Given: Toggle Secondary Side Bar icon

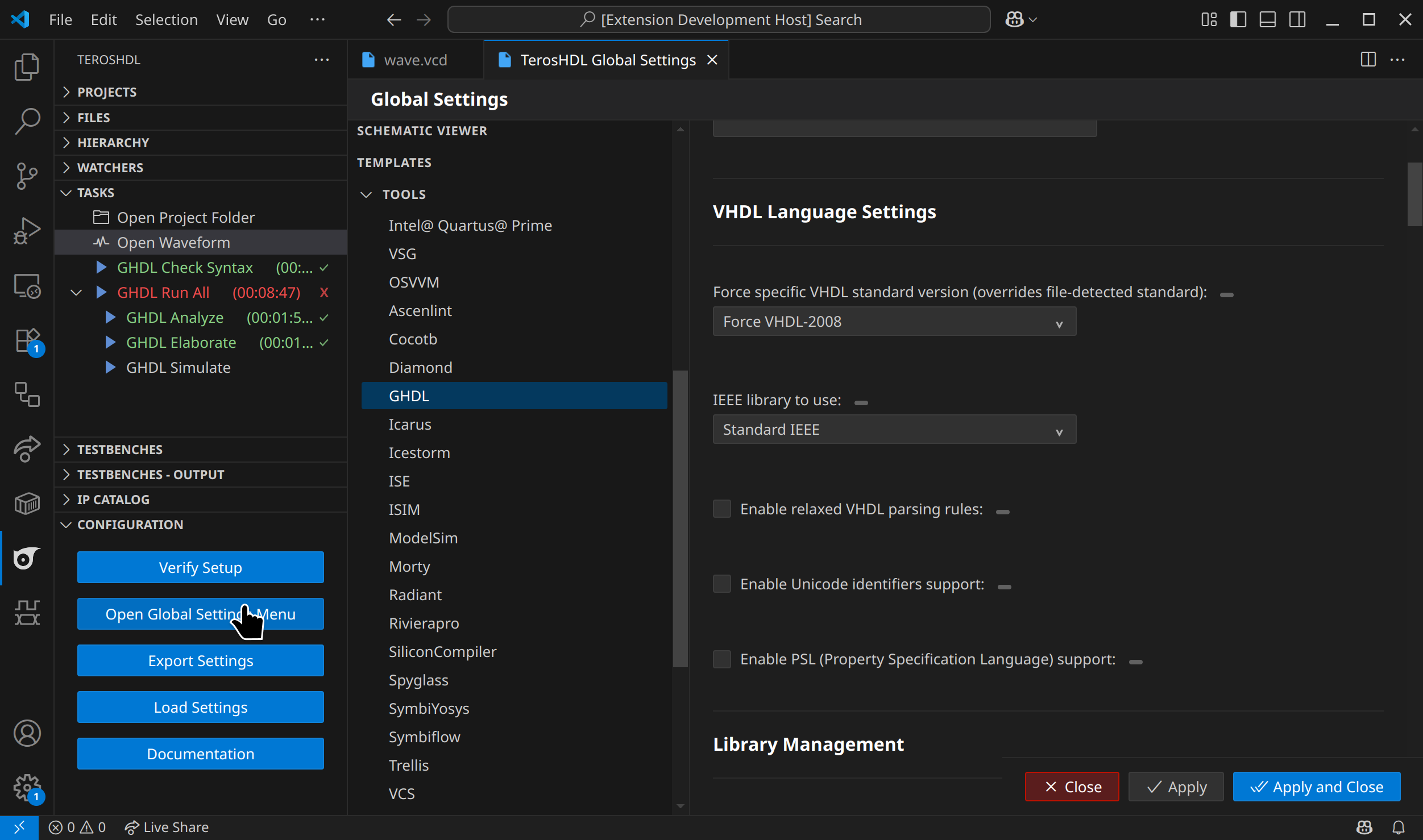Looking at the screenshot, I should 1297,20.
